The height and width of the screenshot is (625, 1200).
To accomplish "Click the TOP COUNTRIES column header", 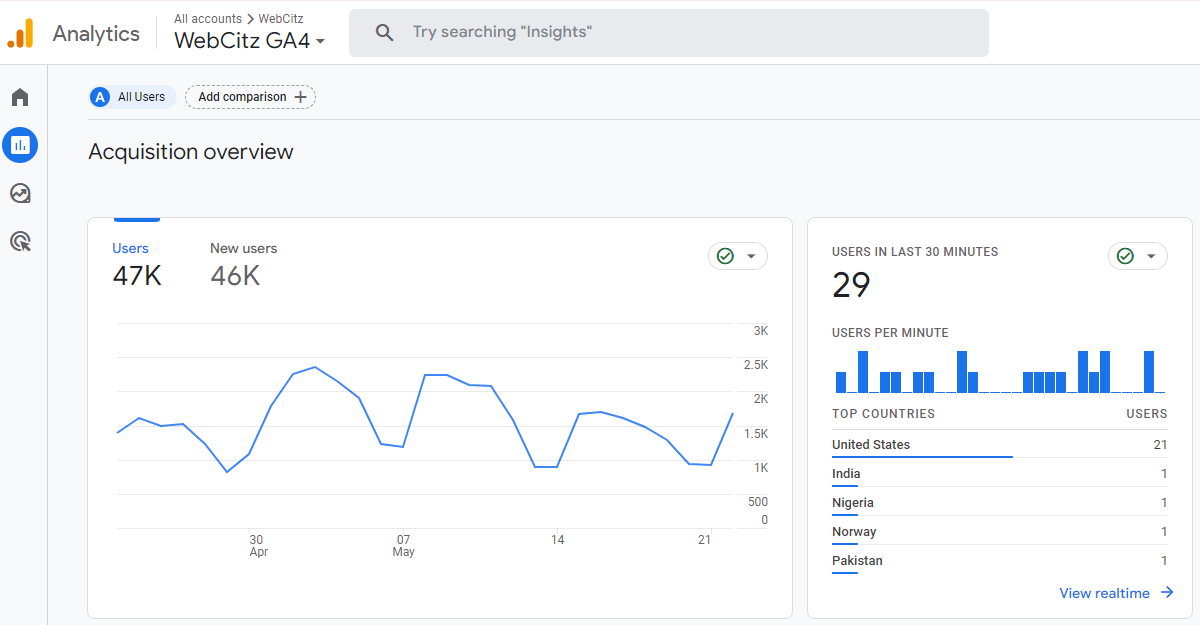I will (883, 414).
